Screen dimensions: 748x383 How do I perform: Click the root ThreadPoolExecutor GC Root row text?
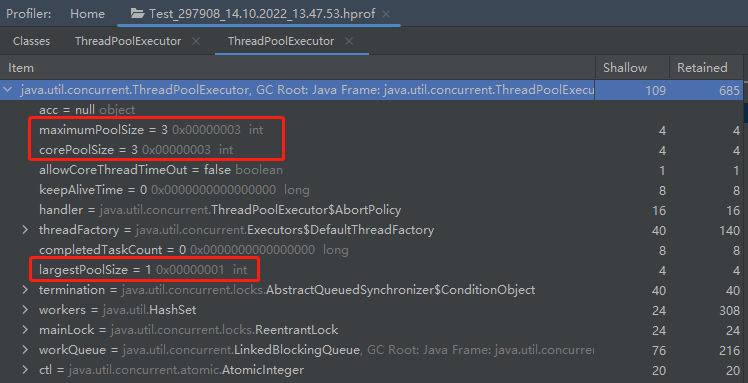point(307,90)
